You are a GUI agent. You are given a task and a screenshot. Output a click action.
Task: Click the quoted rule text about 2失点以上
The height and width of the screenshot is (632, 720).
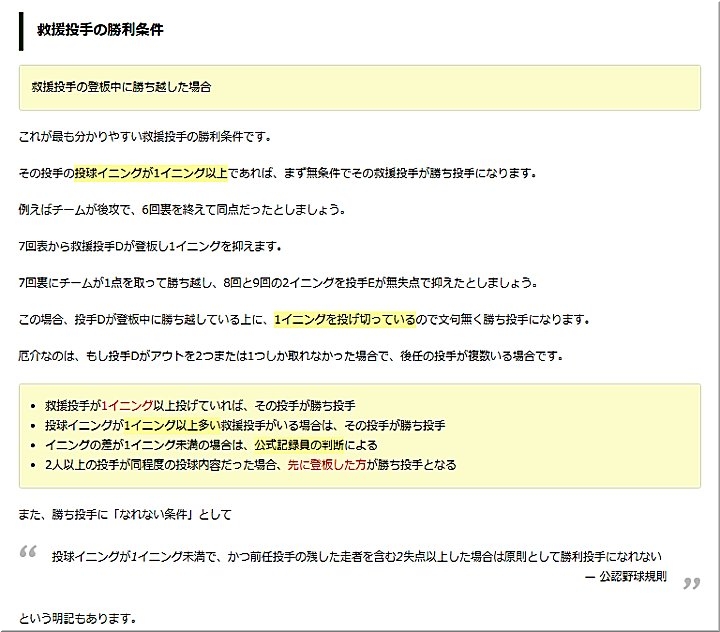pyautogui.click(x=356, y=556)
